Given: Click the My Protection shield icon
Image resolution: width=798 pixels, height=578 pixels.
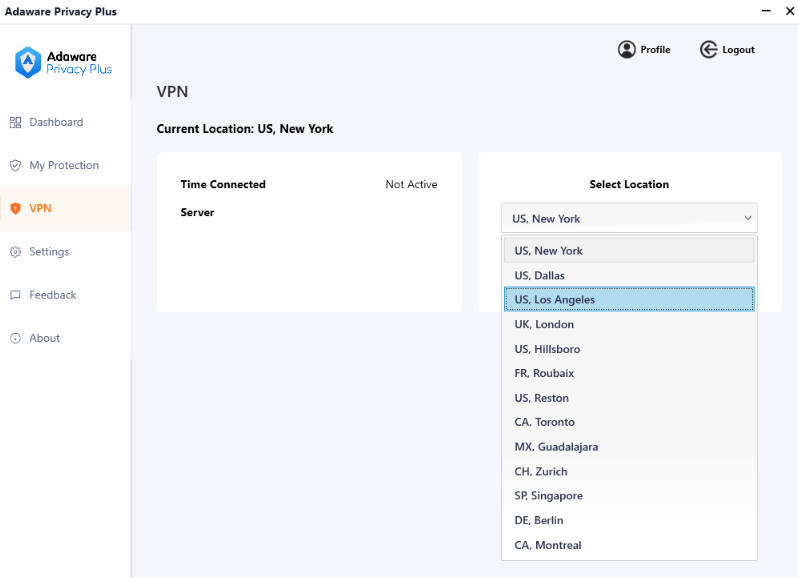Looking at the screenshot, I should (15, 165).
